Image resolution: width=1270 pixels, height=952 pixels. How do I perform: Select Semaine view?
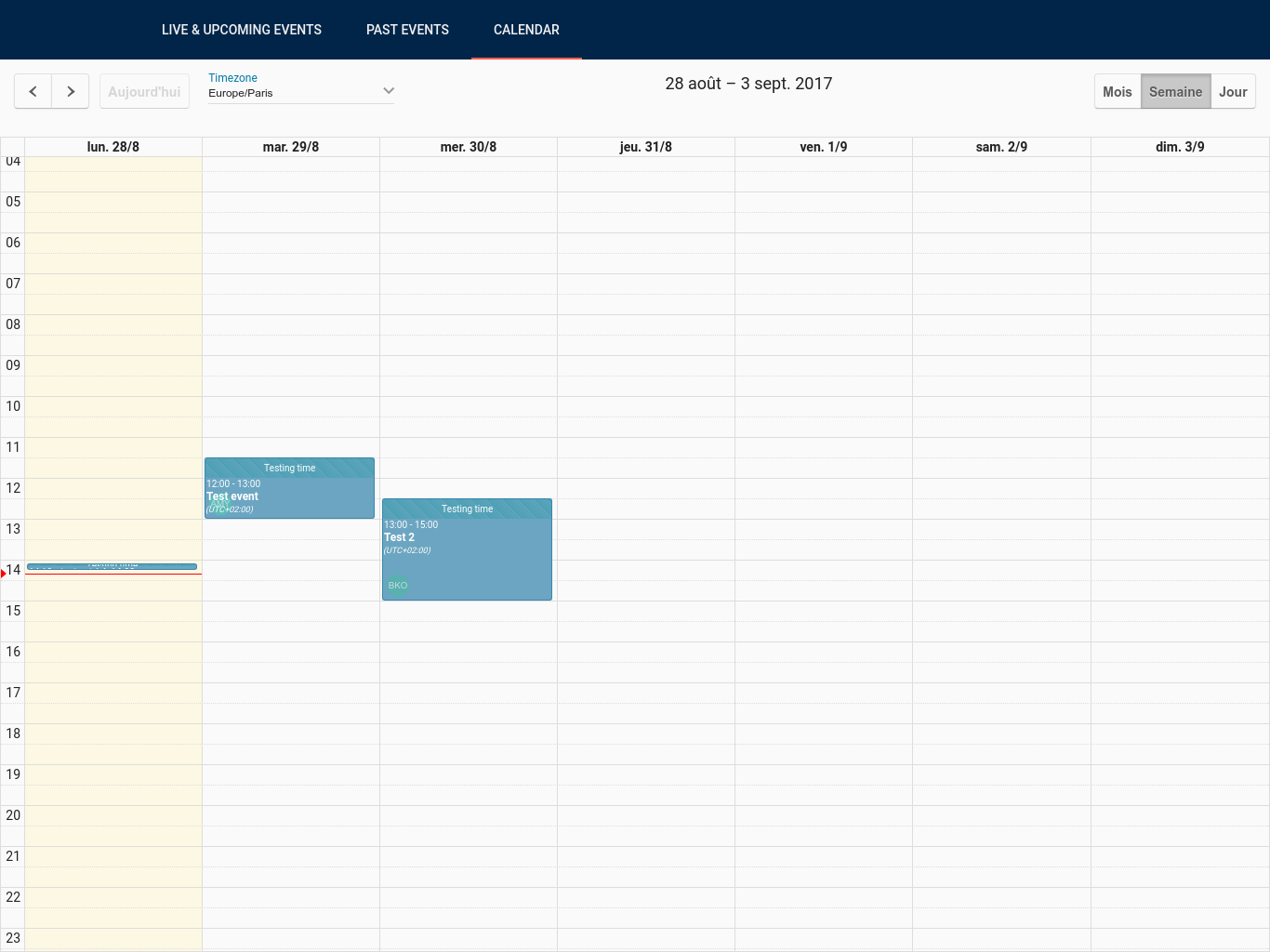pos(1175,91)
